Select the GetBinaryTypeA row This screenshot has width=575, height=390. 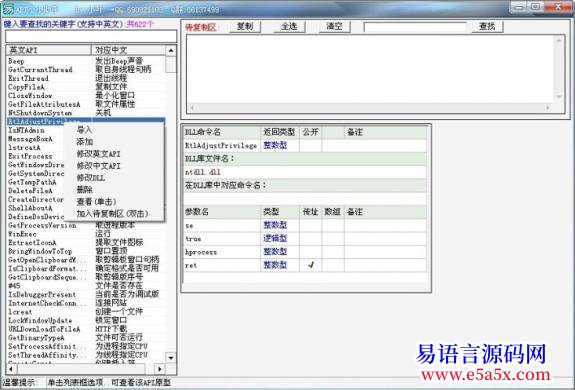86,338
